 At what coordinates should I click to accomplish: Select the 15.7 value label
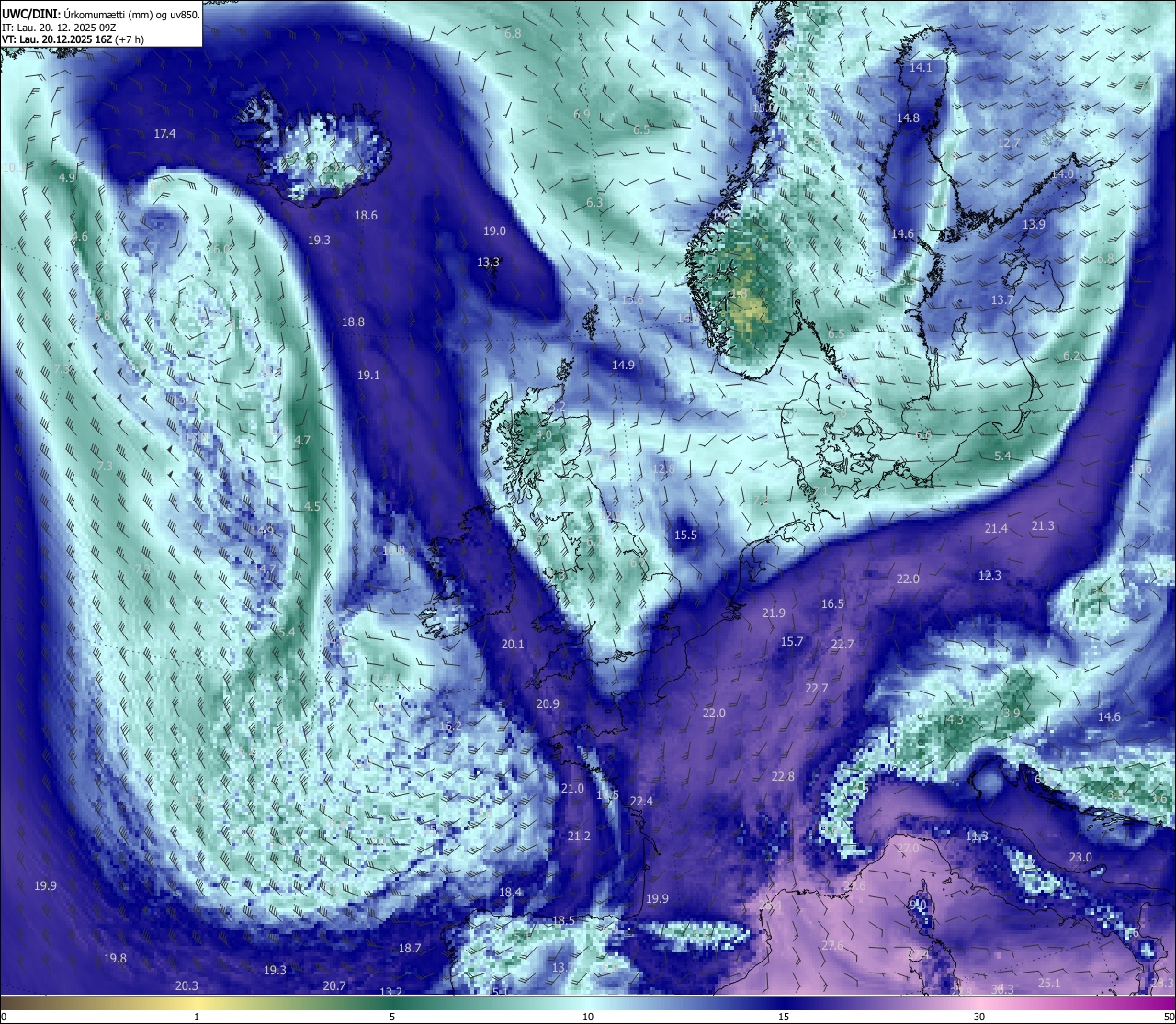pyautogui.click(x=792, y=642)
